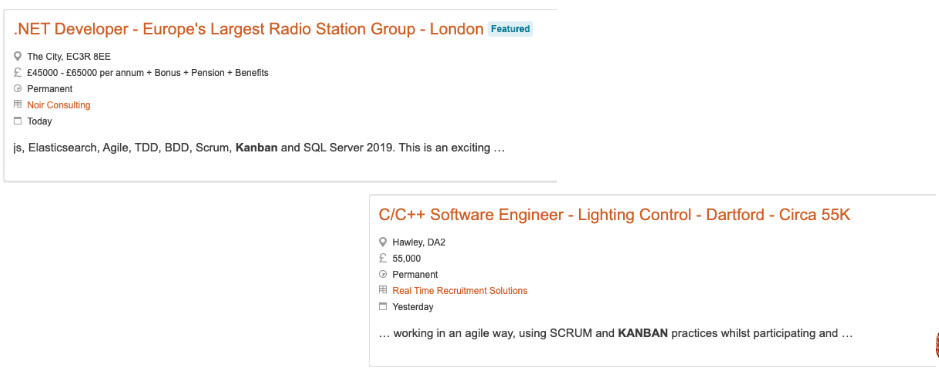Image resolution: width=939 pixels, height=370 pixels.
Task: Visit Real Time Recruitment Solutions link
Action: 460,290
